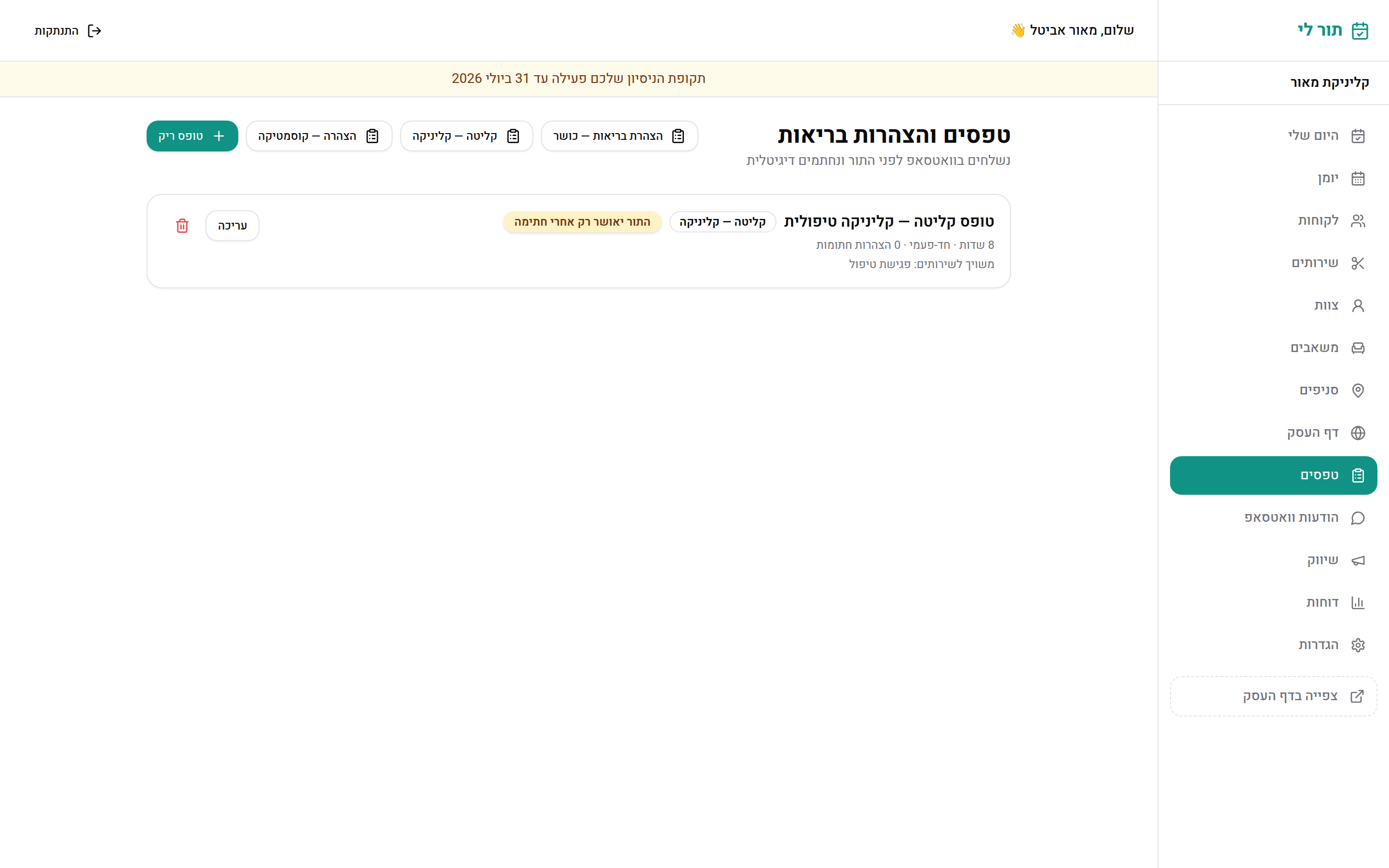Click the gear icon for הגדרות
This screenshot has height=868, width=1389.
(x=1358, y=645)
